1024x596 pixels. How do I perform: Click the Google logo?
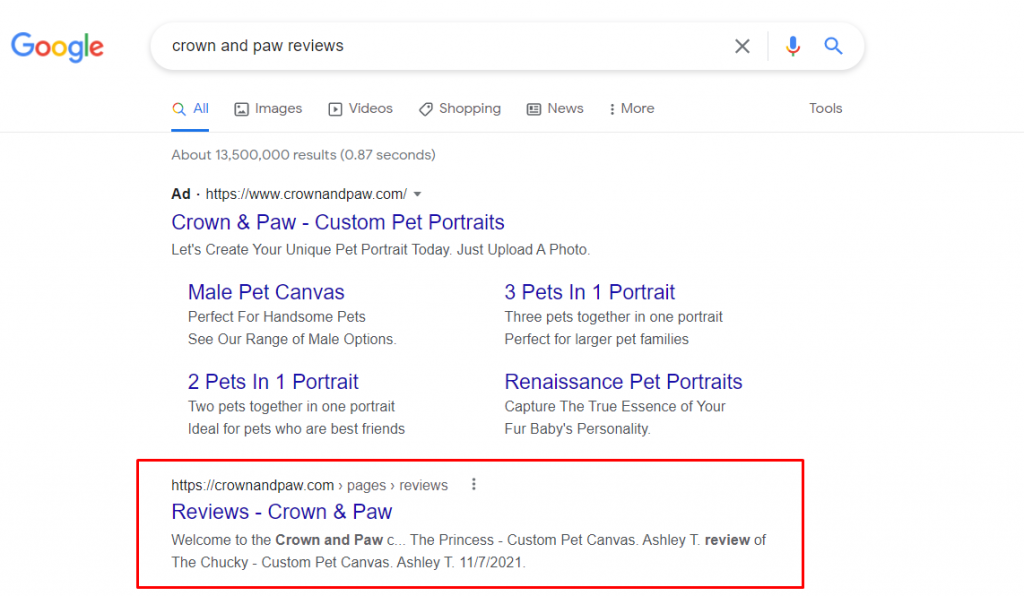point(57,46)
